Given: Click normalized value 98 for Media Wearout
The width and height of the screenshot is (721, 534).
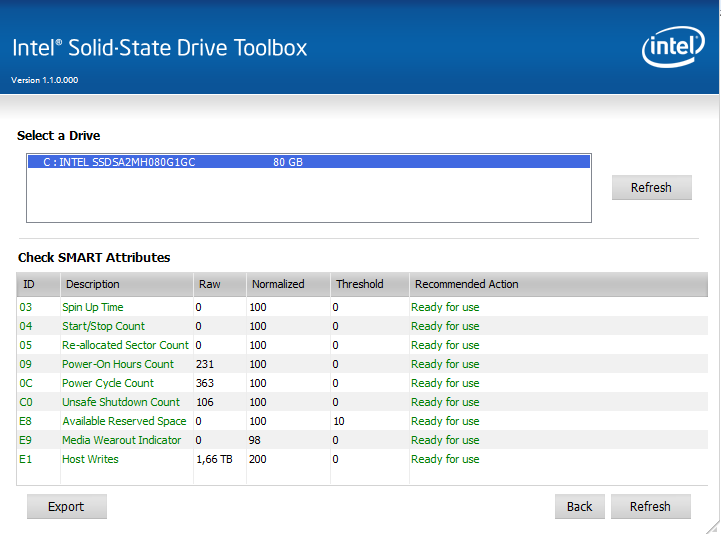Looking at the screenshot, I should 254,440.
